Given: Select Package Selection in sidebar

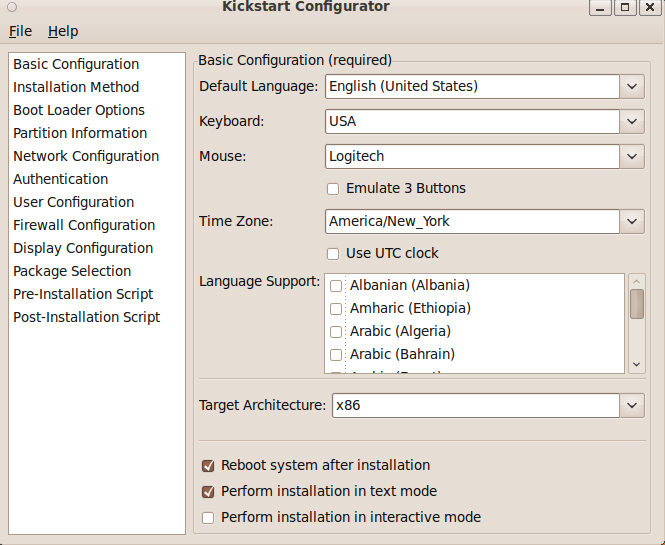Looking at the screenshot, I should point(72,271).
